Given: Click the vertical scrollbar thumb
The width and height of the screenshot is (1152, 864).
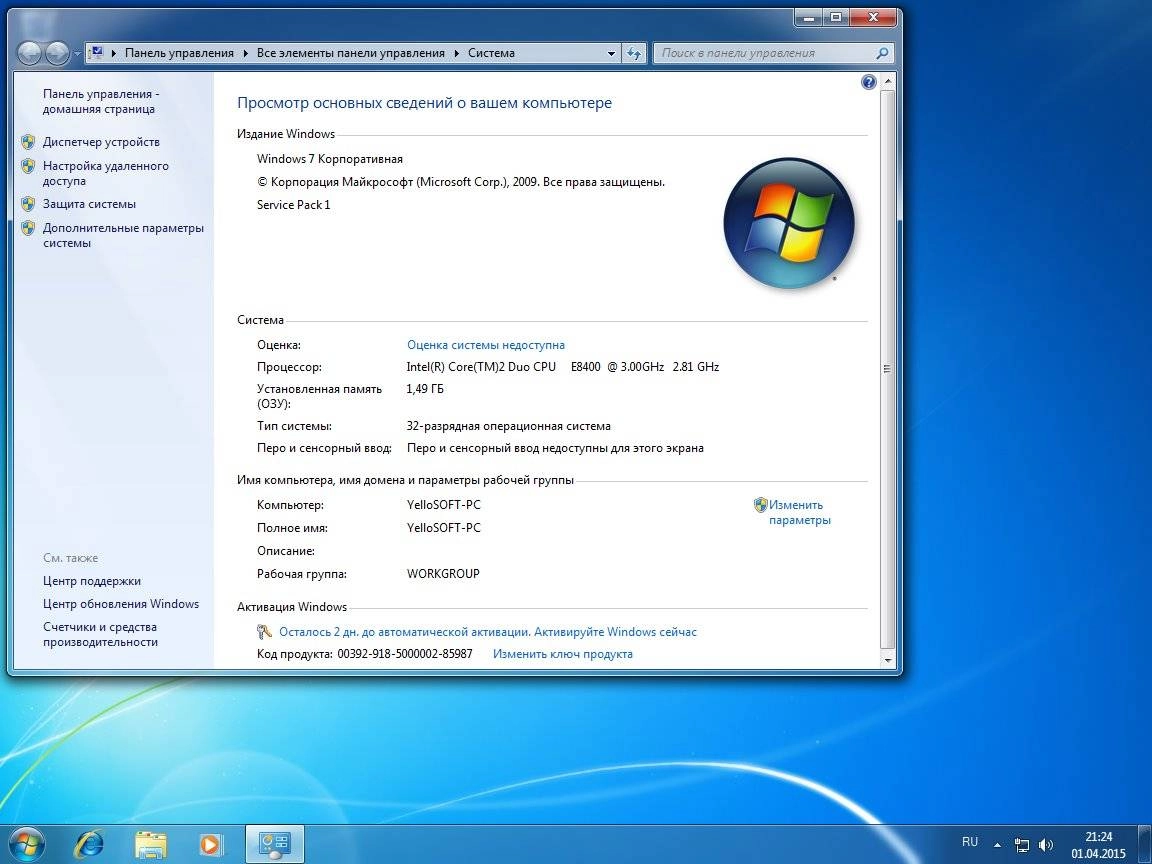Looking at the screenshot, I should [x=888, y=368].
